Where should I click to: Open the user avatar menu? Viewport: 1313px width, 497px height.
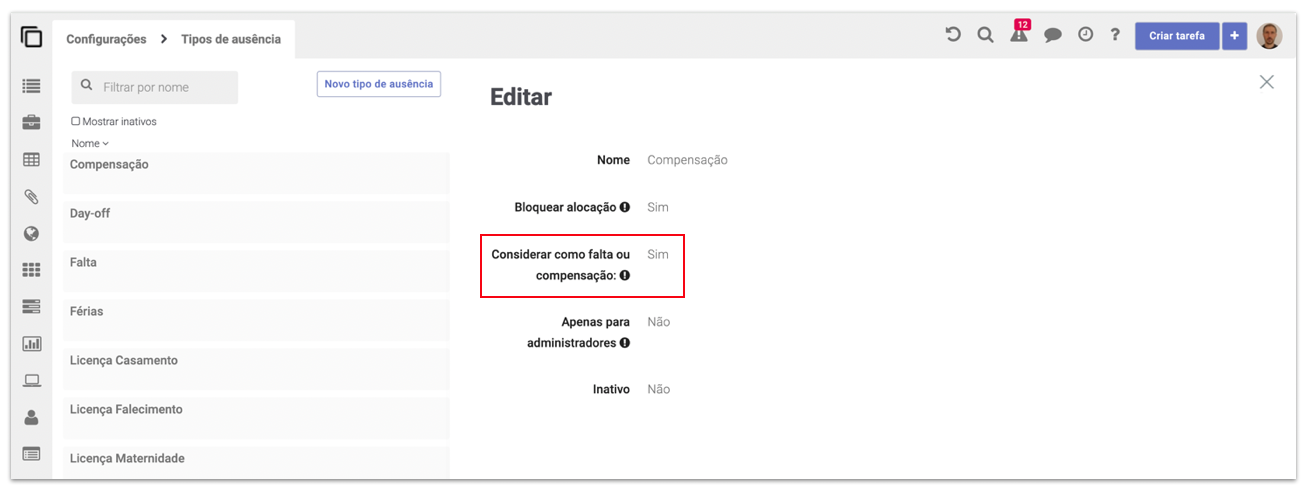pos(1269,36)
